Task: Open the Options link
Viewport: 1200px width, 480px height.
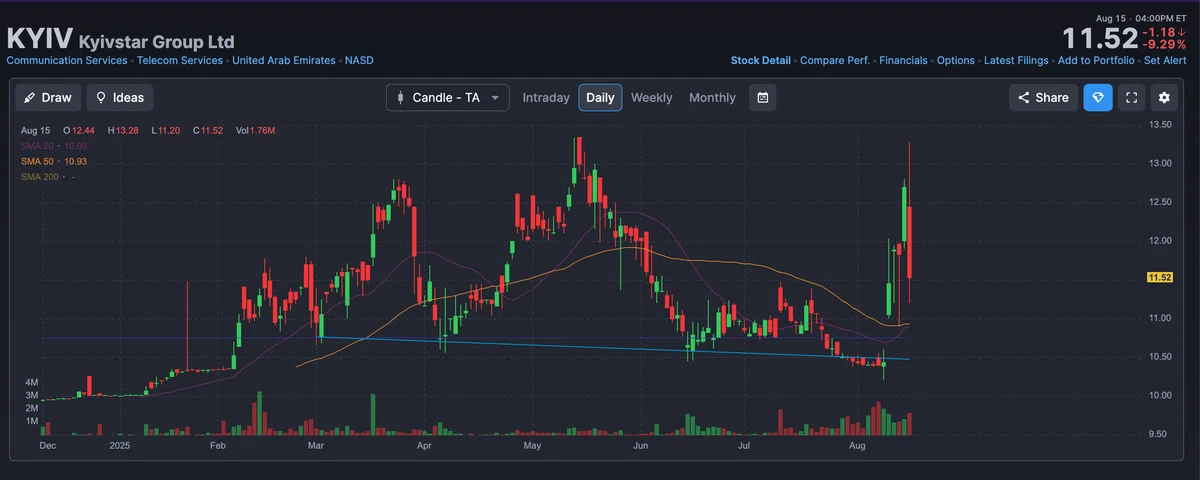Action: pyautogui.click(x=956, y=61)
